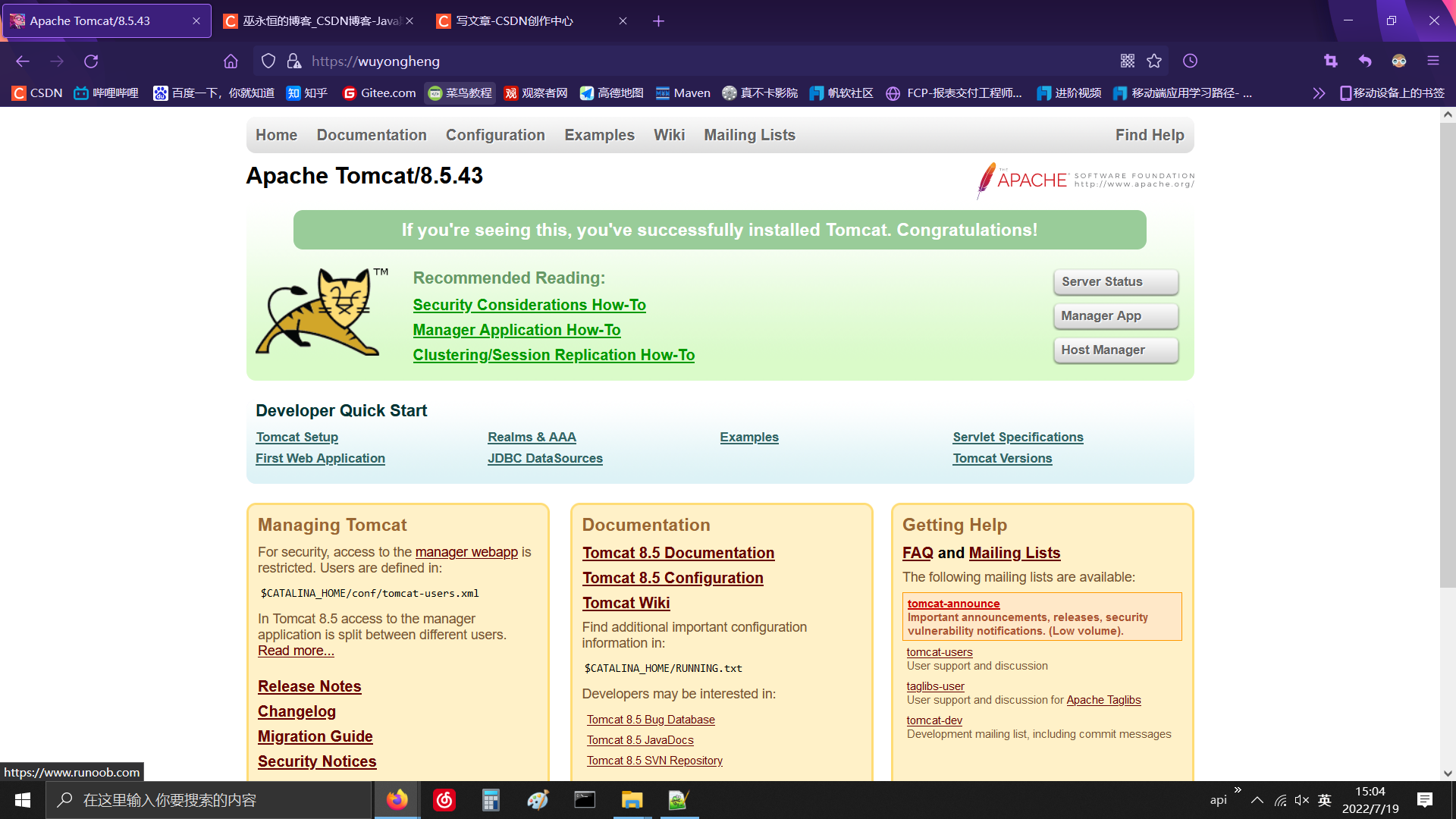The height and width of the screenshot is (819, 1456).
Task: Open the notification center icon
Action: tap(1424, 800)
